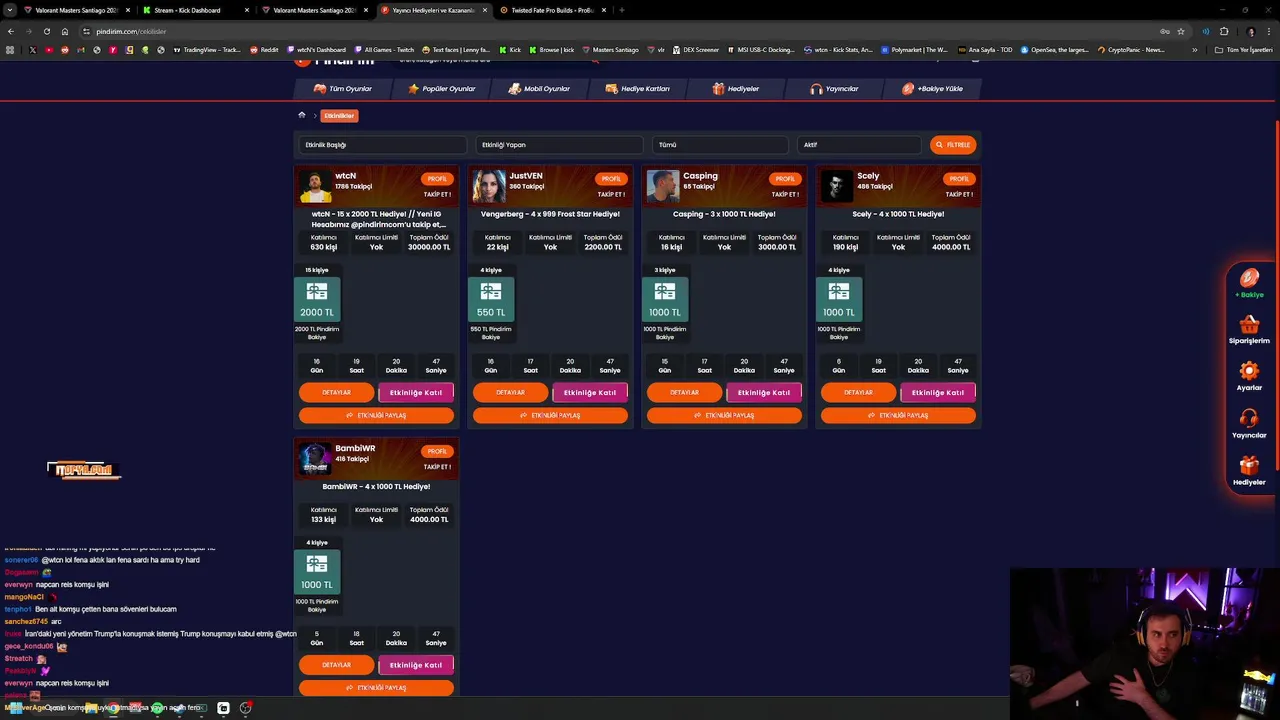Open the tab search dropdown arrow
Screen dimensions: 1280x720
click(10, 10)
